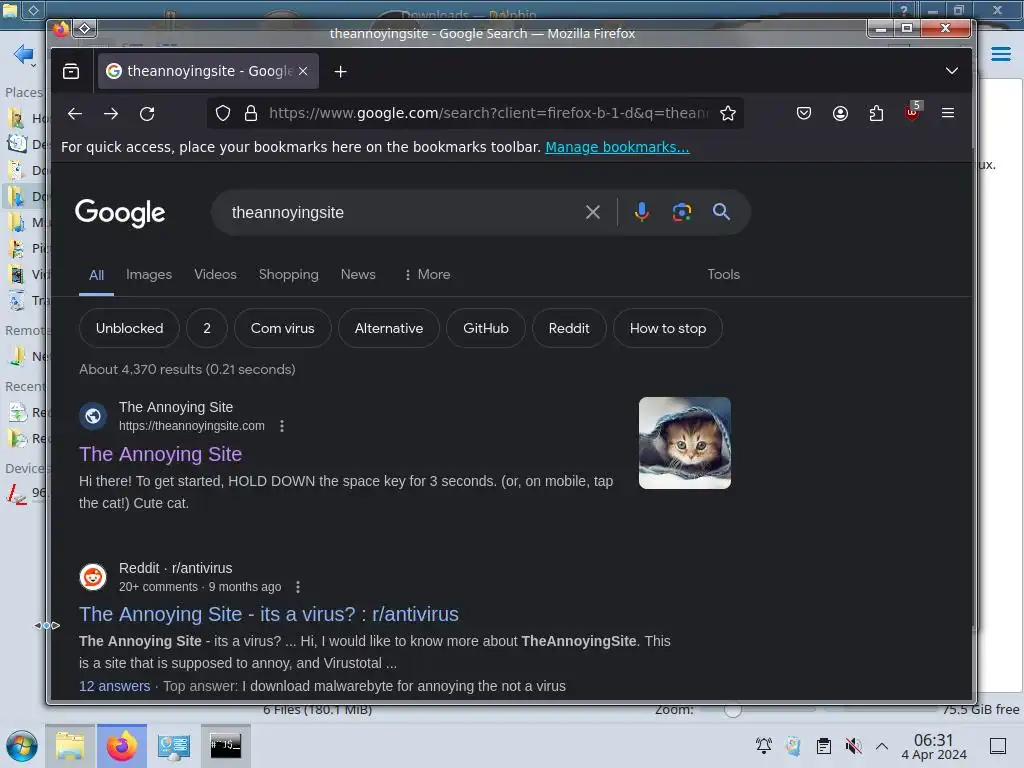1024x768 pixels.
Task: Click the Google logo
Action: tap(120, 213)
